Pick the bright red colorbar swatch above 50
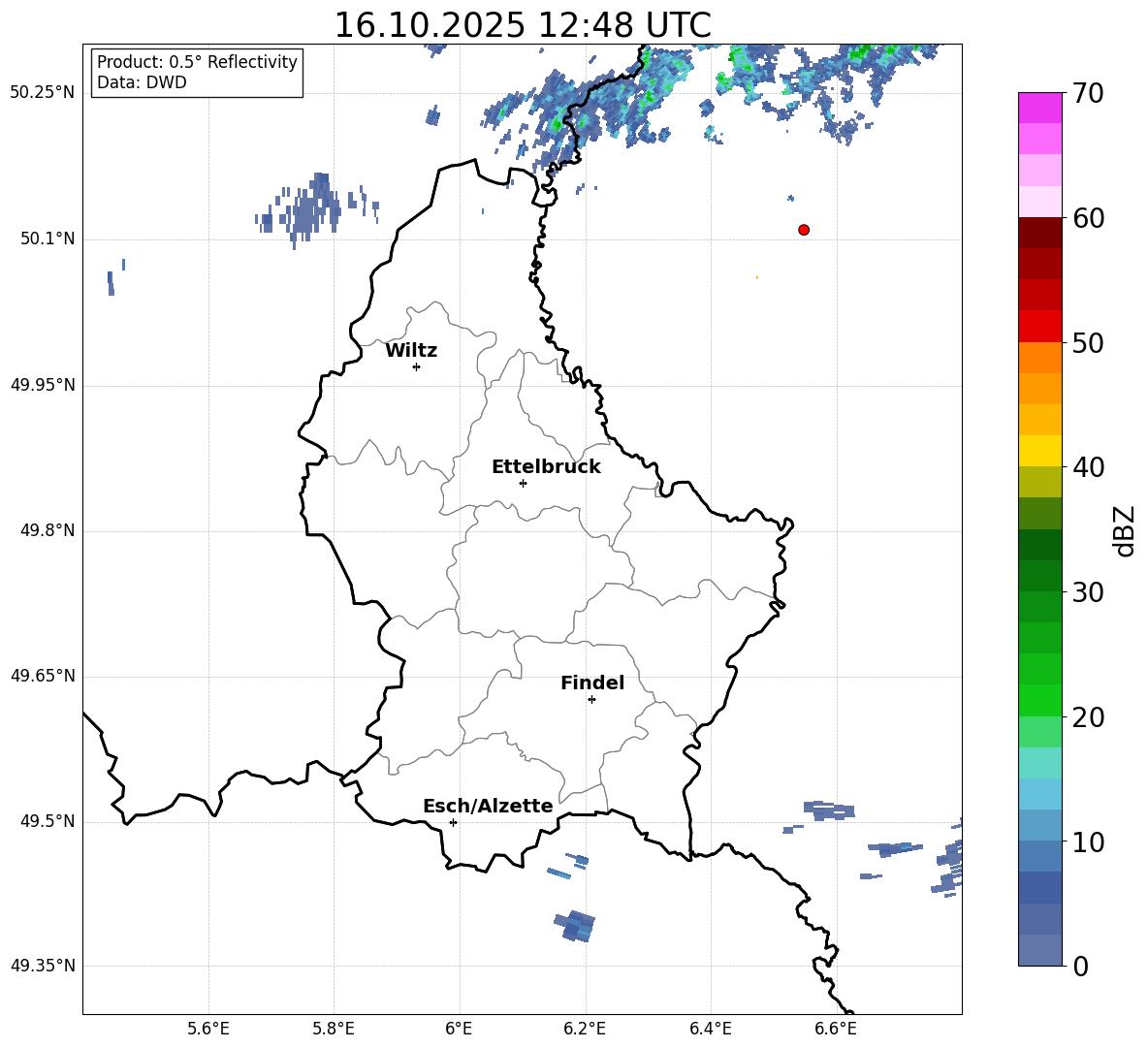1148x1048 pixels. (x=1040, y=326)
